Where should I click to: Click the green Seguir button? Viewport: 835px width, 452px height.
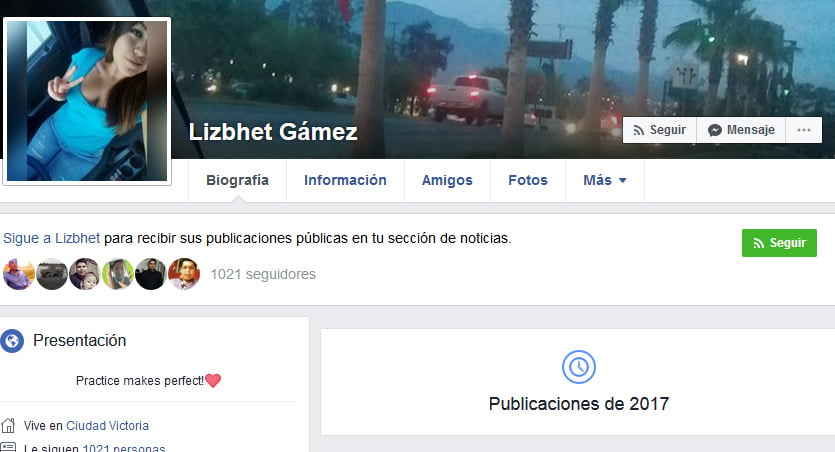[779, 243]
